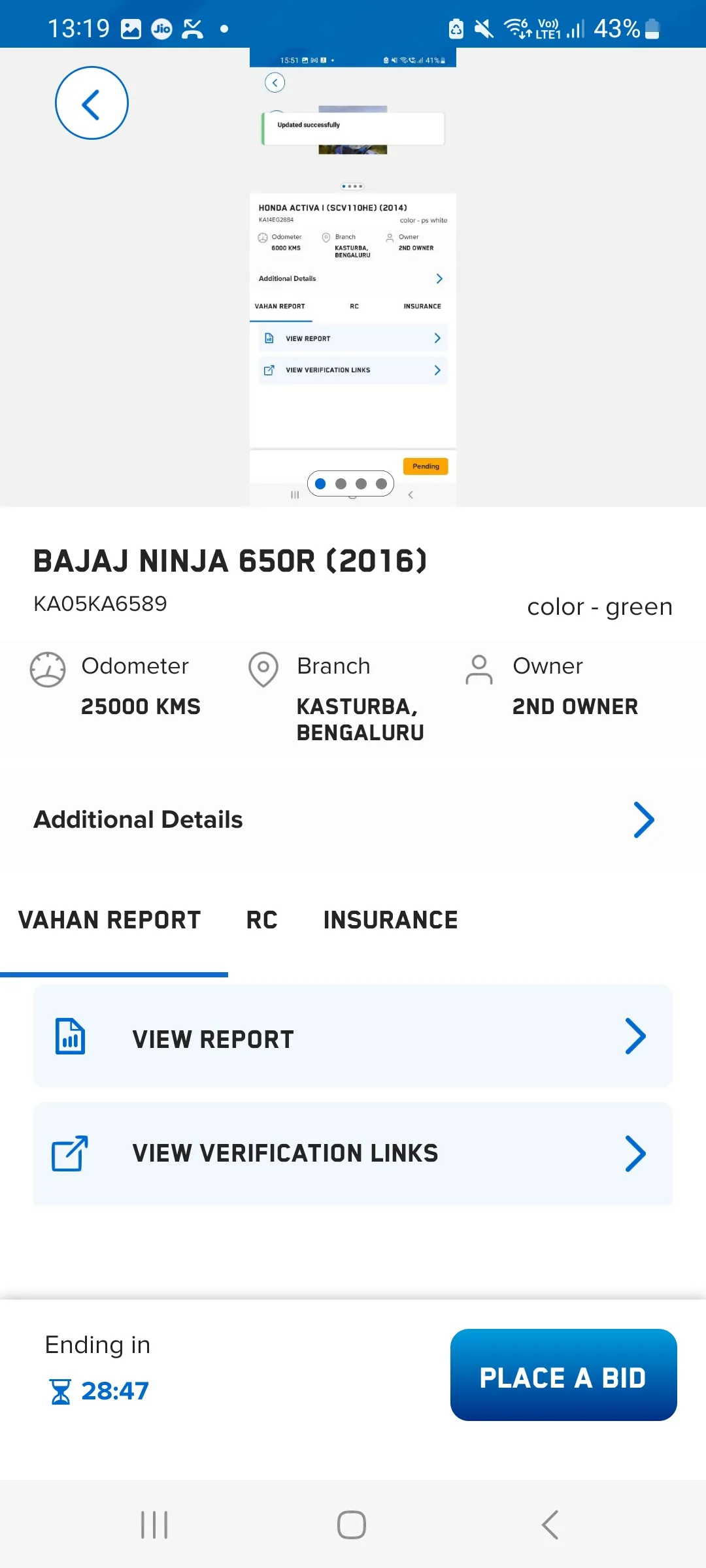The height and width of the screenshot is (1568, 706).
Task: Tap the muted sound status icon
Action: (484, 29)
